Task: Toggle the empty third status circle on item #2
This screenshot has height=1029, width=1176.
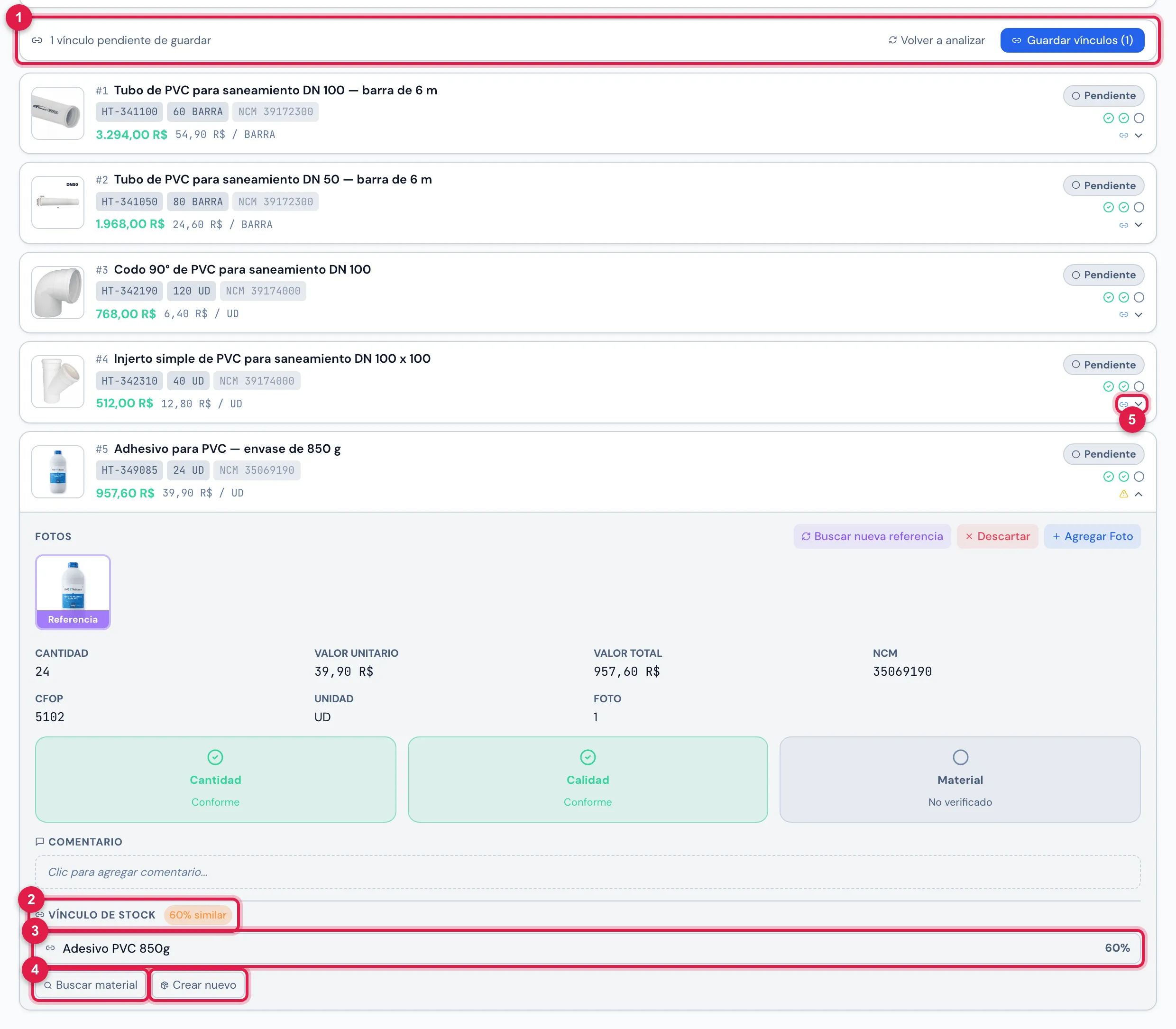Action: tap(1139, 207)
